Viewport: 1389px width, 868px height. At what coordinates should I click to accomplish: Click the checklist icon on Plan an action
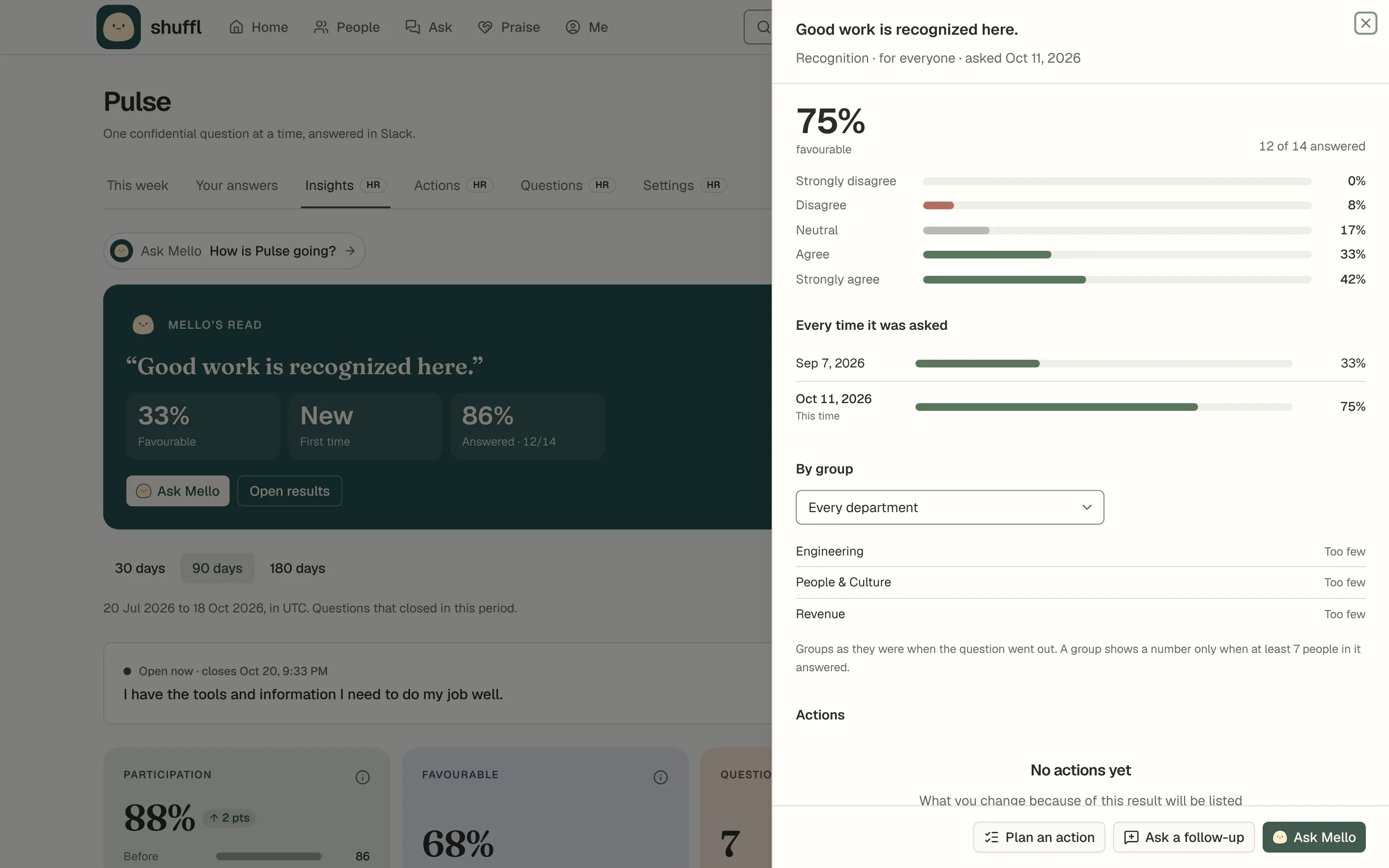pos(991,837)
